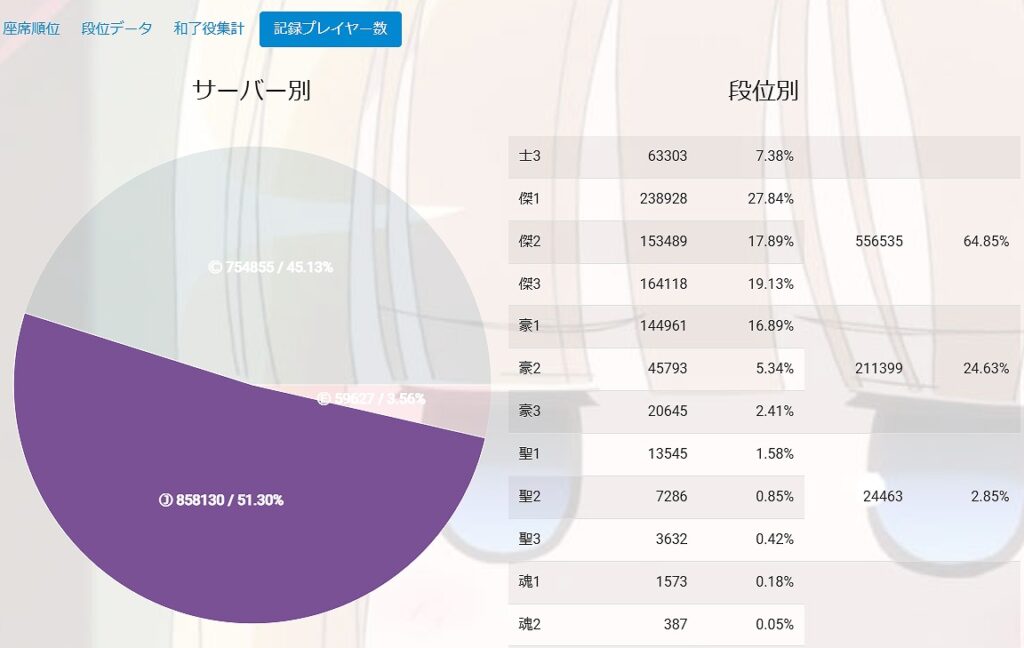Switch to the 段位データ tab
Viewport: 1024px width, 648px height.
pyautogui.click(x=117, y=29)
